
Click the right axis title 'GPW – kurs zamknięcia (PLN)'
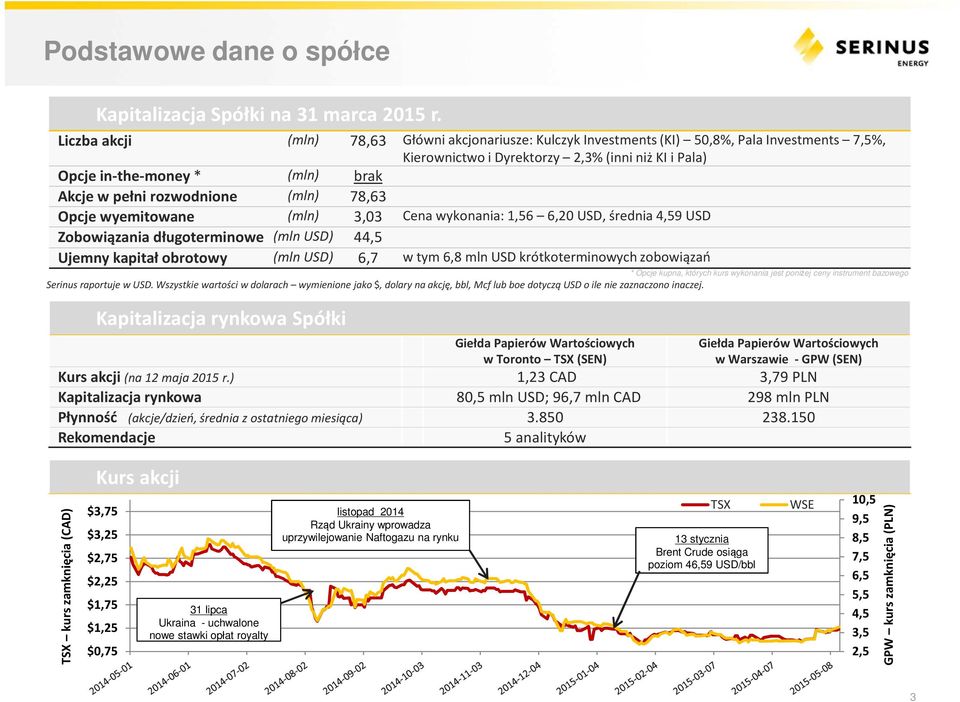[x=890, y=584]
